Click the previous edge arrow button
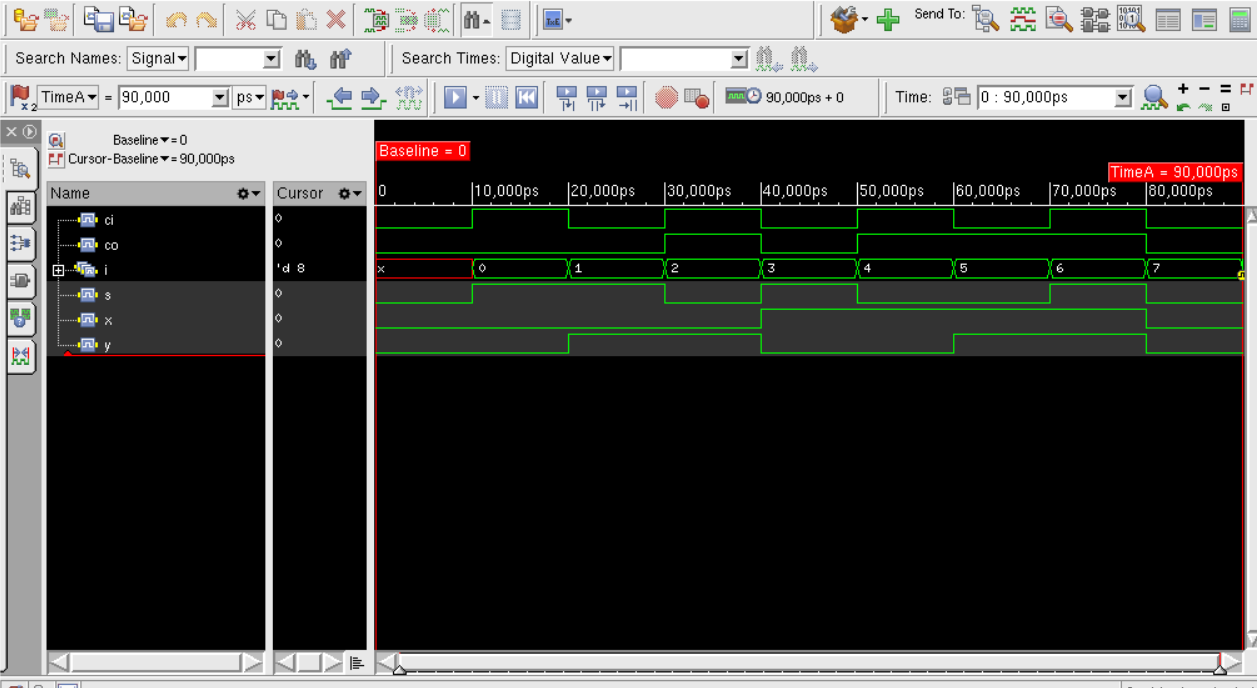The height and width of the screenshot is (688, 1257). (x=341, y=97)
